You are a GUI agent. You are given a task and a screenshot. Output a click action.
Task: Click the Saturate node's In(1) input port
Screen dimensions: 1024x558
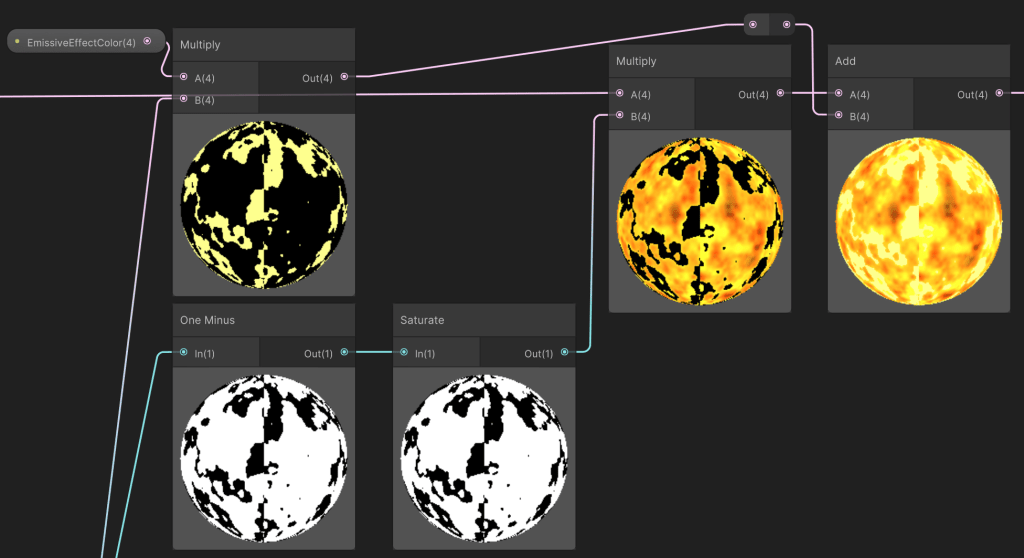point(404,352)
